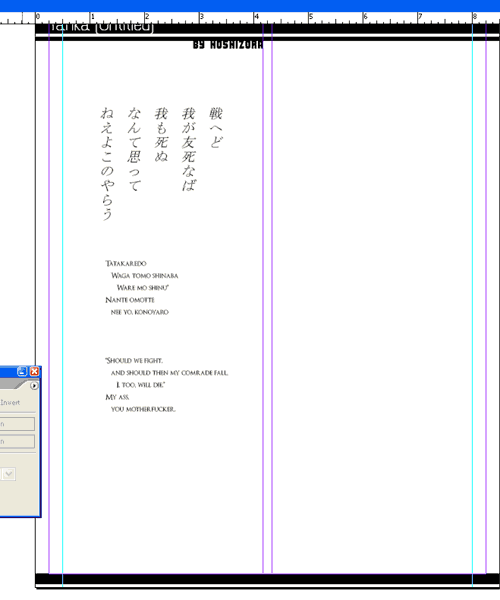Collapse the floating panel with its minimize button
The height and width of the screenshot is (600, 500).
point(22,371)
